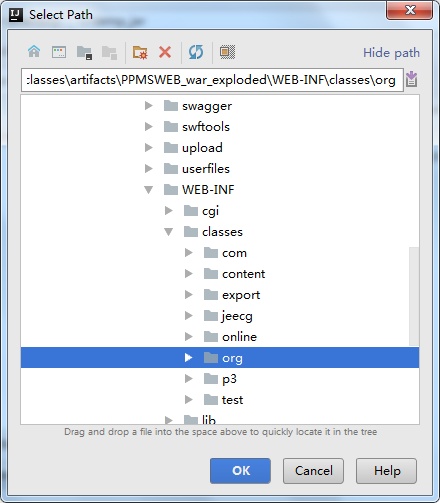Select the upload folder icon
Viewport: 440px width, 503px height.
pos(171,148)
